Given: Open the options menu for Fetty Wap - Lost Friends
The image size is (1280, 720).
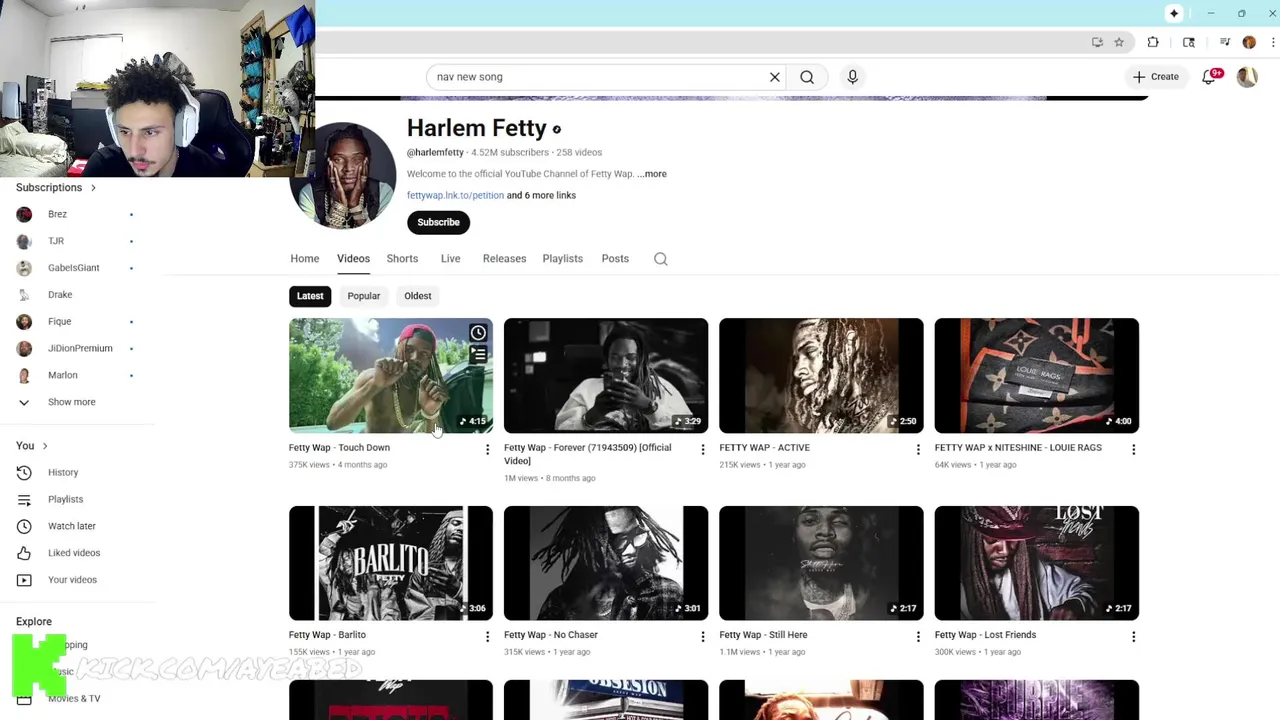Looking at the screenshot, I should coord(1133,637).
